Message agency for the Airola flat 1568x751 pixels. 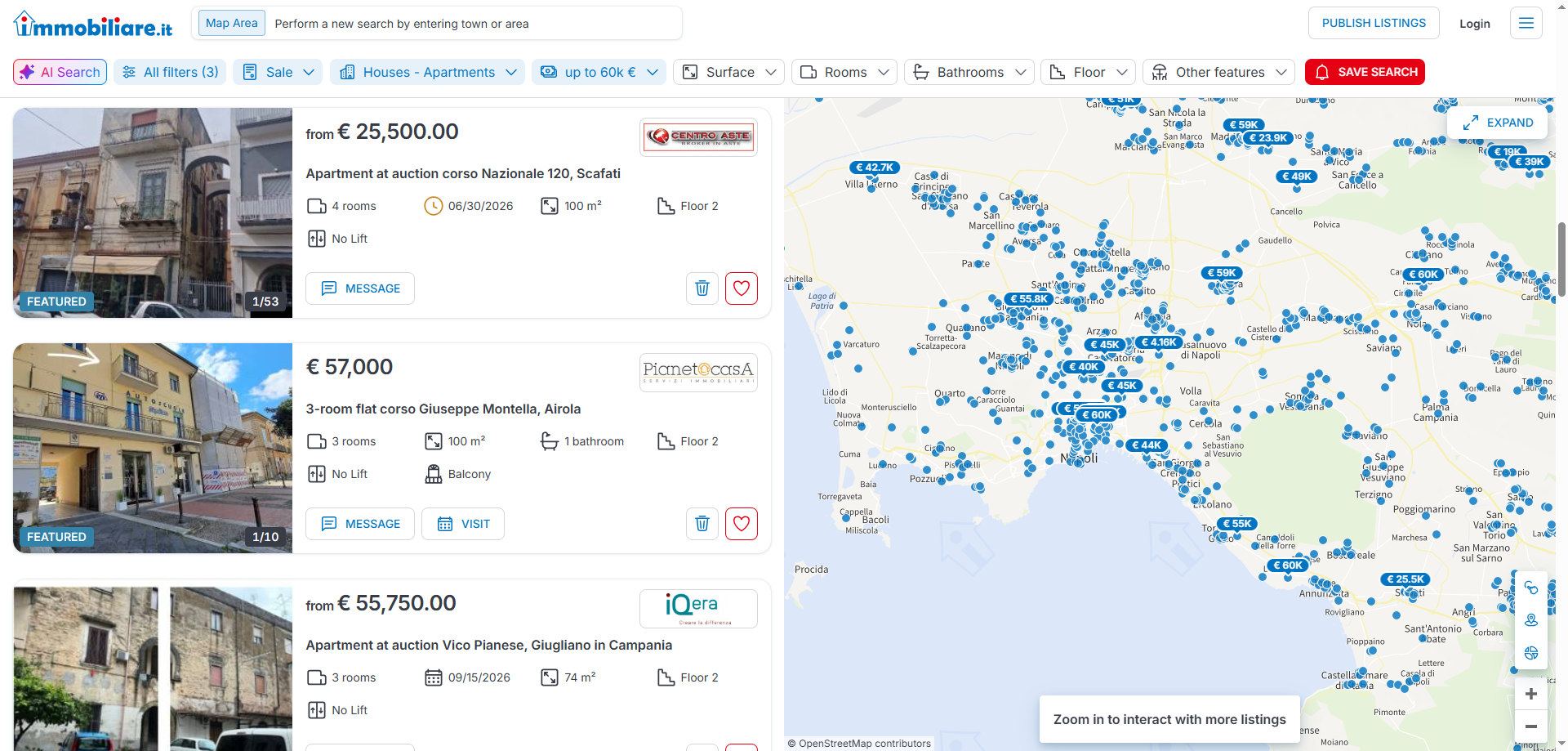click(360, 524)
